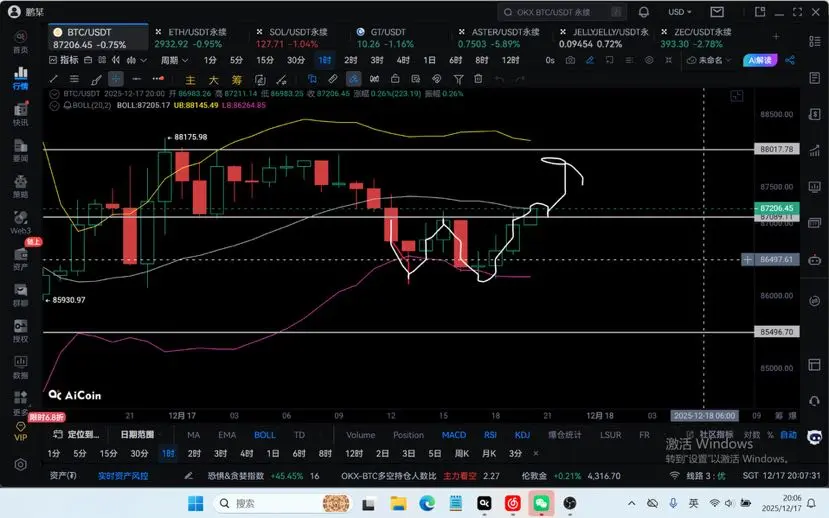Click the filter funnel icon in drawing toolbar
This screenshot has width=829, height=518.
pos(458,79)
